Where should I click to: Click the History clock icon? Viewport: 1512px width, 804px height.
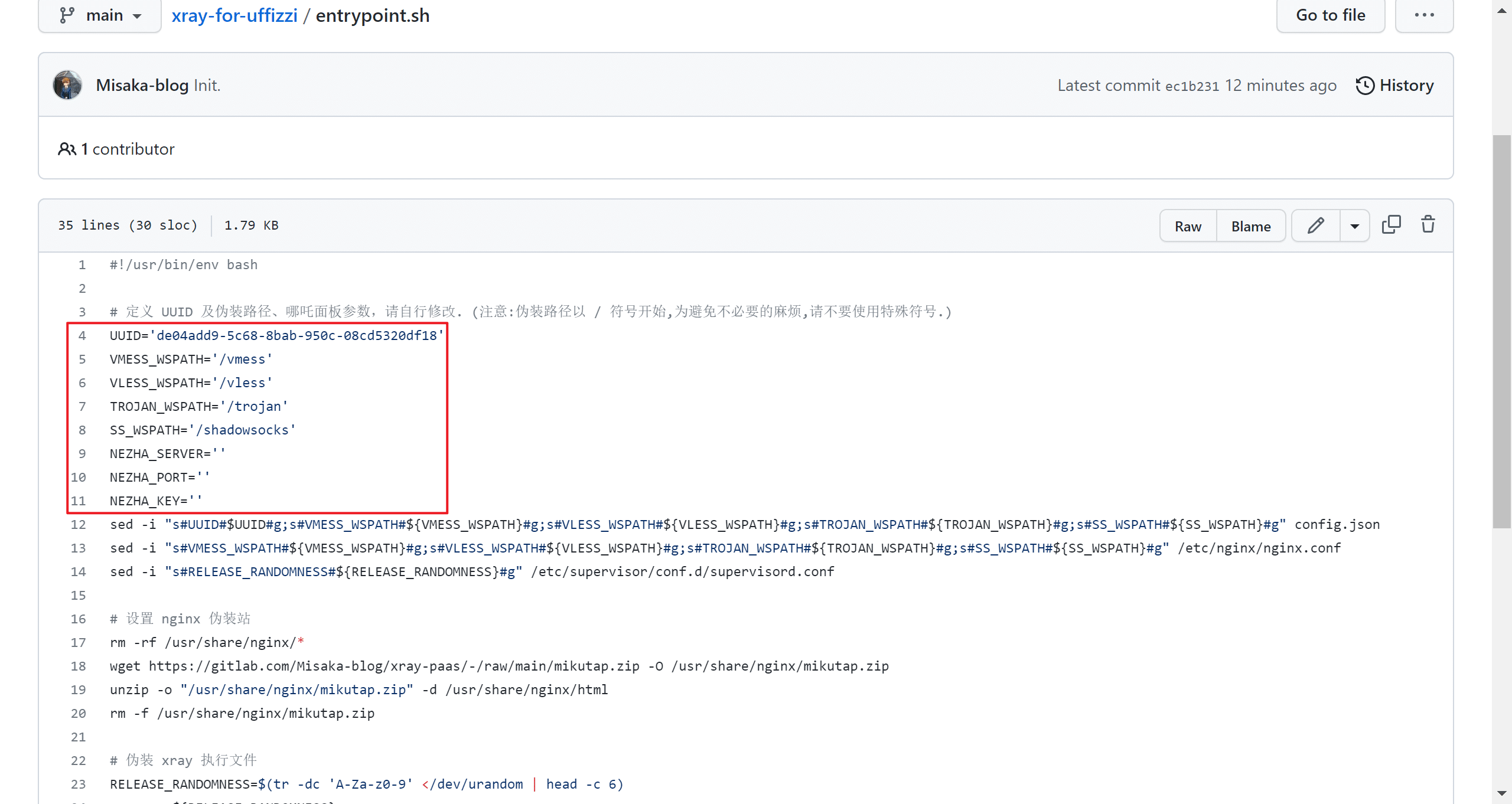[x=1365, y=86]
